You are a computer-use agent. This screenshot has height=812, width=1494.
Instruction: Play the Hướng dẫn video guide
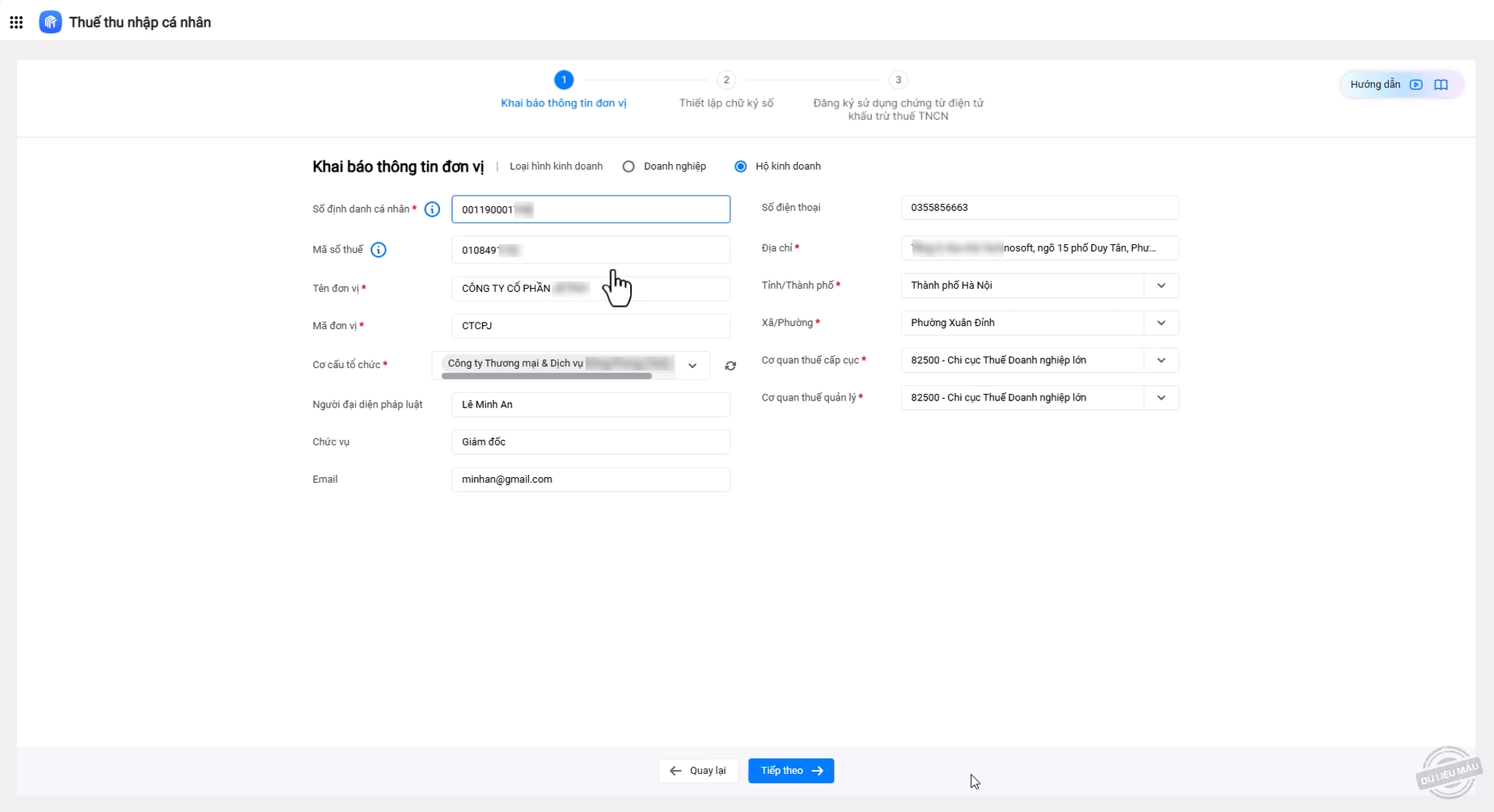tap(1416, 85)
